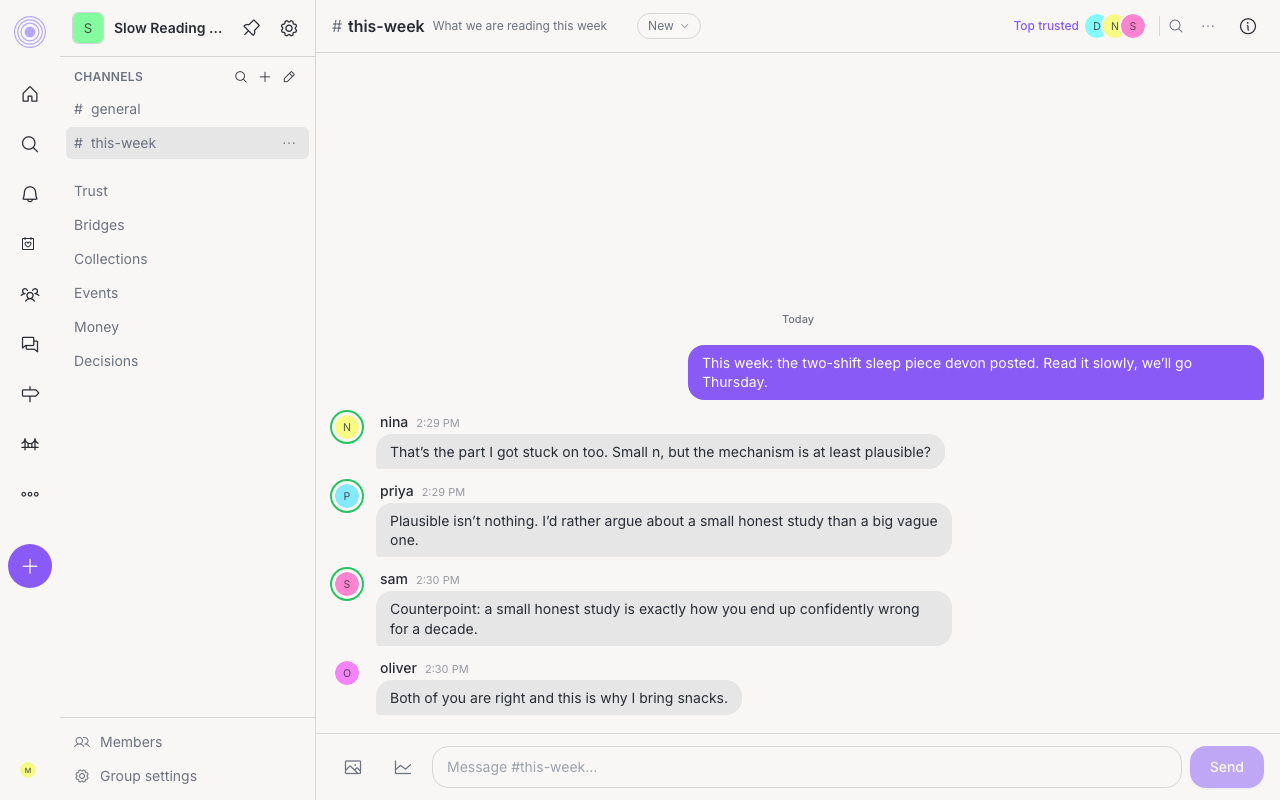Click the Slow Reading group avatar
This screenshot has width=1280, height=800.
[x=88, y=28]
